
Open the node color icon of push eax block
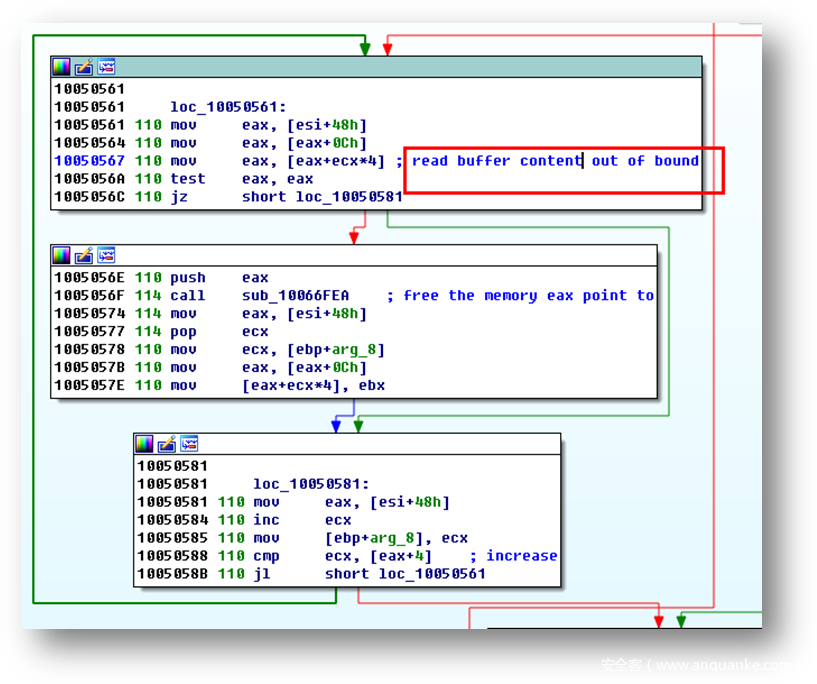click(x=61, y=255)
